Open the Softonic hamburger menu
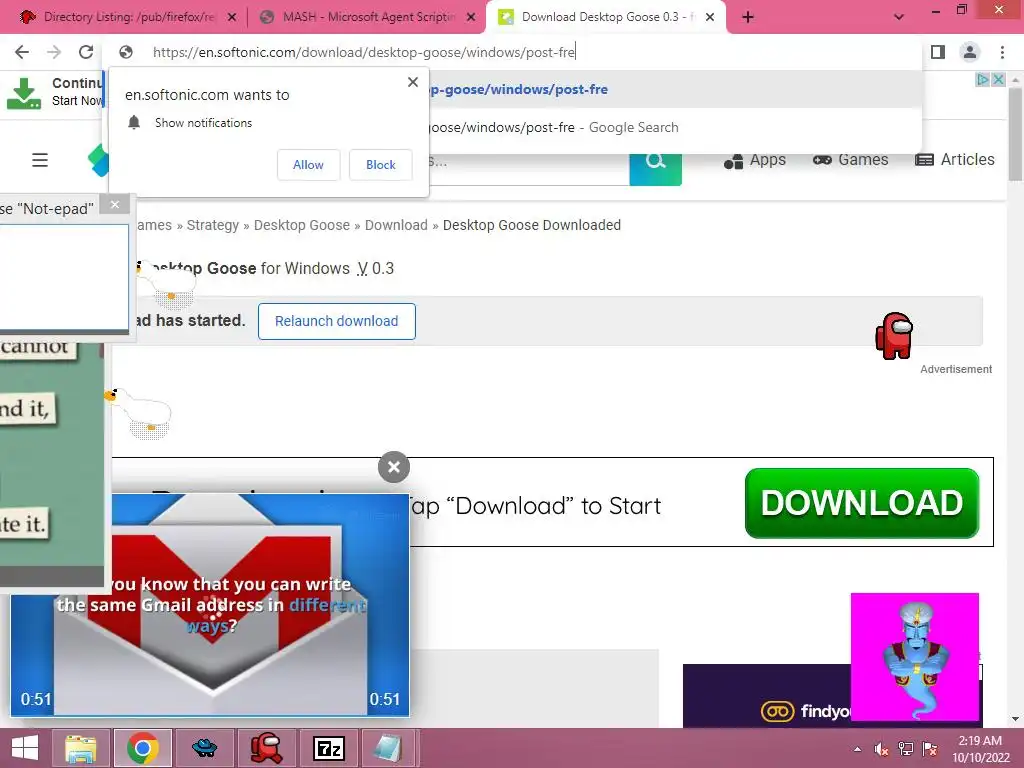 pos(40,160)
